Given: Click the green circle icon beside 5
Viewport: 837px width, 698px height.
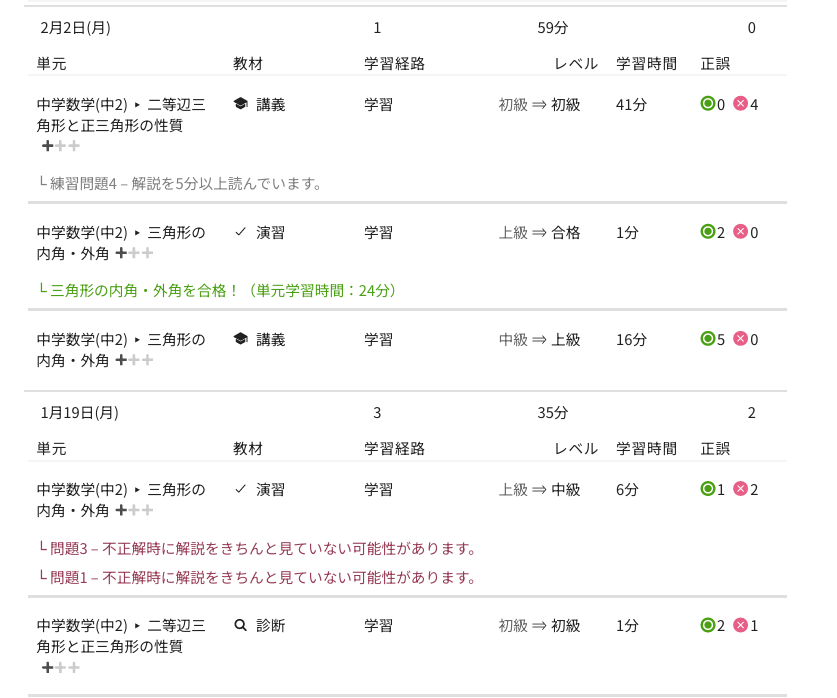Looking at the screenshot, I should coord(708,339).
